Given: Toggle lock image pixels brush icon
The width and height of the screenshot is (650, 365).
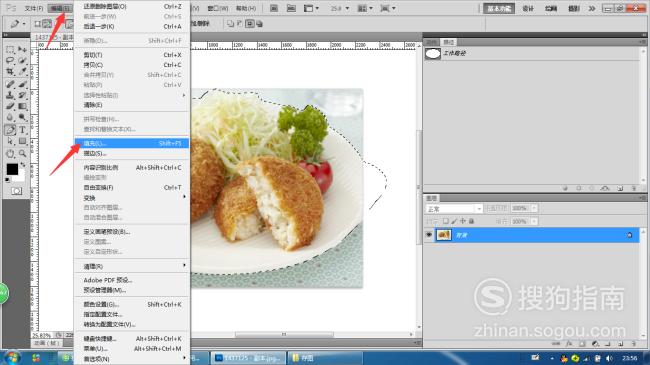Looking at the screenshot, I should pyautogui.click(x=454, y=221).
